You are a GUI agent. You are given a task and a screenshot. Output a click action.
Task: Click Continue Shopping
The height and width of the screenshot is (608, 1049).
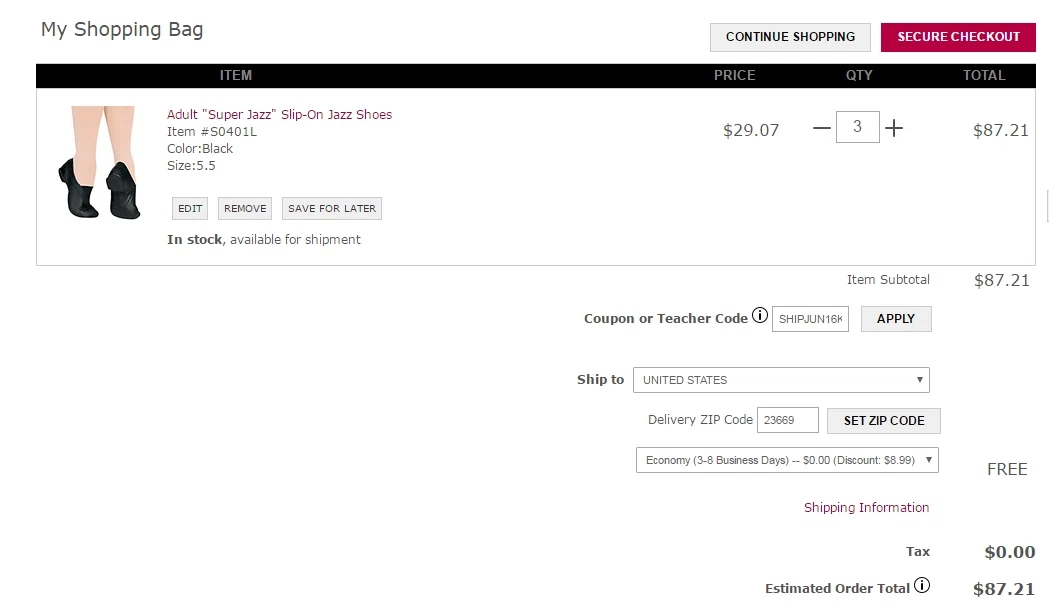coord(790,37)
